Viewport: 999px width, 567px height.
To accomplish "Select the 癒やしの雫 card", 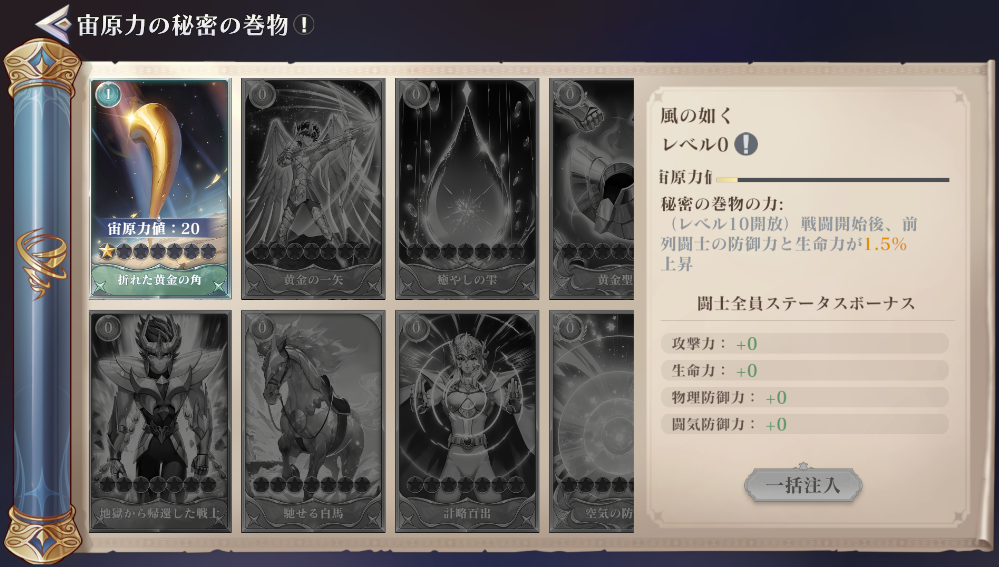I will 467,189.
